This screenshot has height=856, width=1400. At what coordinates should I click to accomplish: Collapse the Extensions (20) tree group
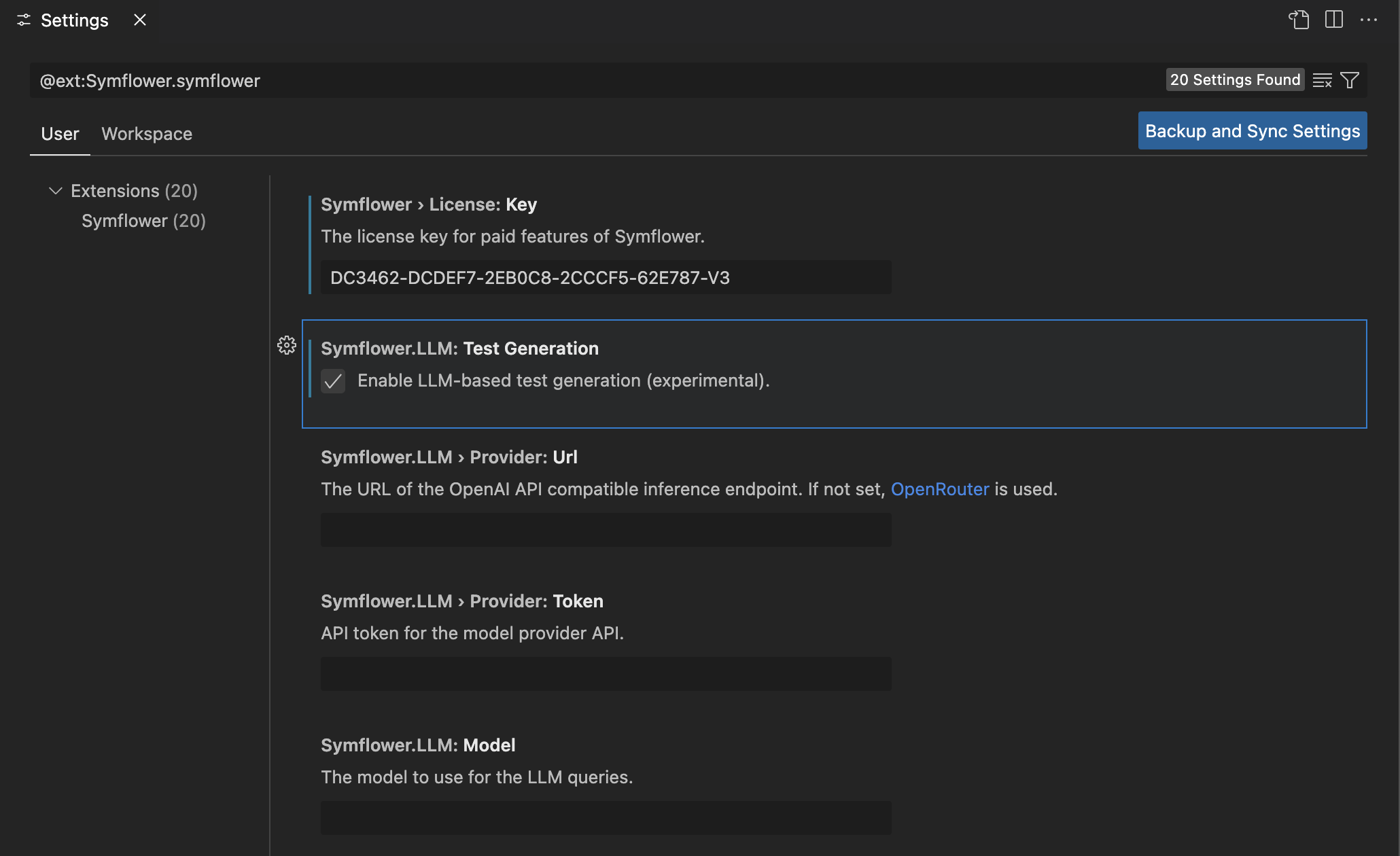[x=56, y=191]
